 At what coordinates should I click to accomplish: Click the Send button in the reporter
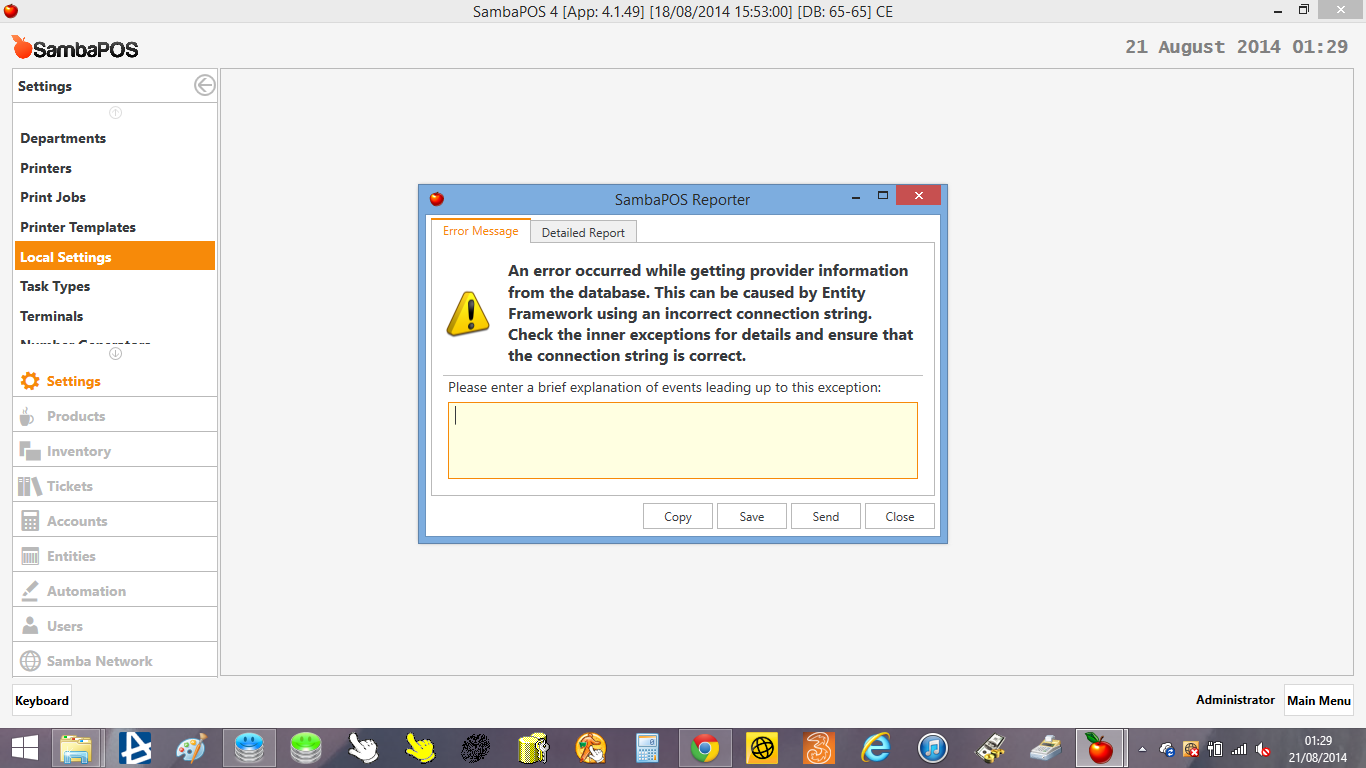[x=826, y=516]
